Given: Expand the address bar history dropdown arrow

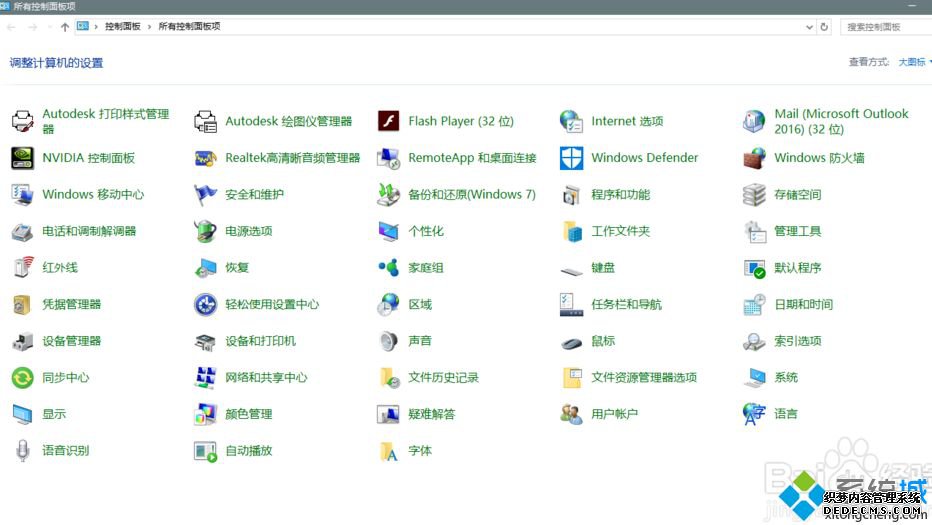Looking at the screenshot, I should pos(809,27).
